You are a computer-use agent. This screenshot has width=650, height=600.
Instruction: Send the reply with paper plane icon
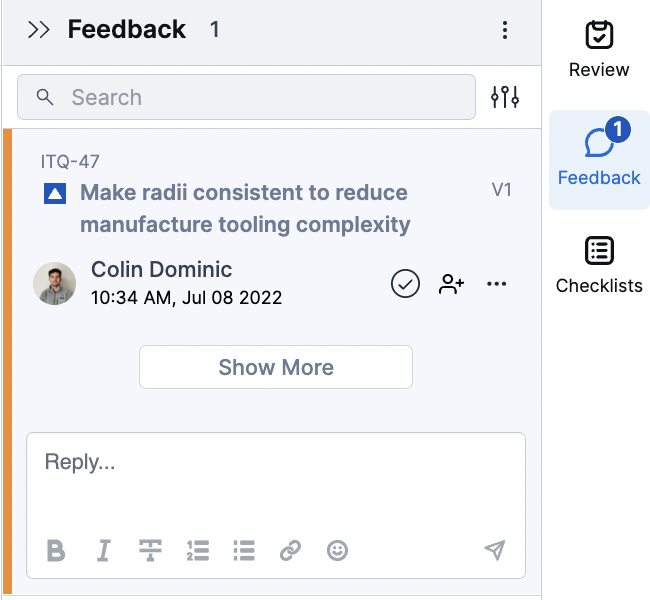495,550
